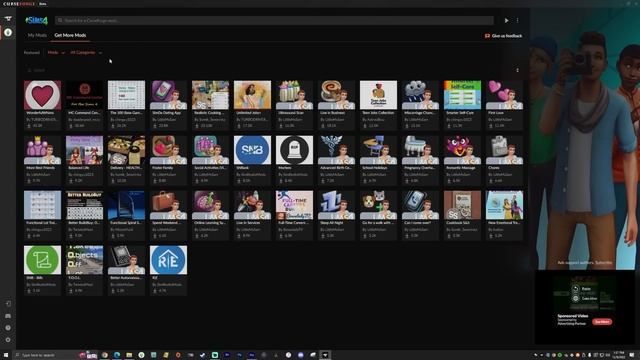Open the Wonderful Whims heart mod card
Image resolution: width=640 pixels, height=360 pixels.
pos(42,105)
